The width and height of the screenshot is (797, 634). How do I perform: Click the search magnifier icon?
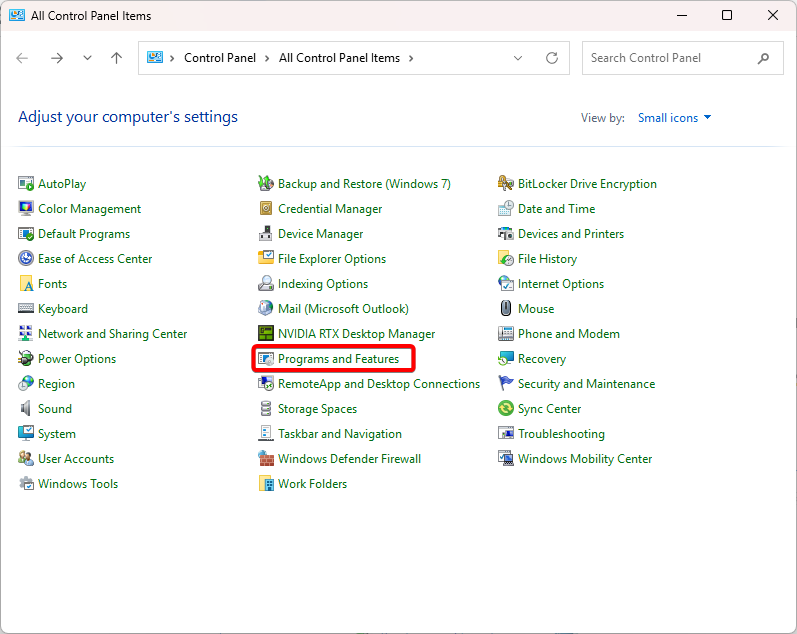coord(763,58)
